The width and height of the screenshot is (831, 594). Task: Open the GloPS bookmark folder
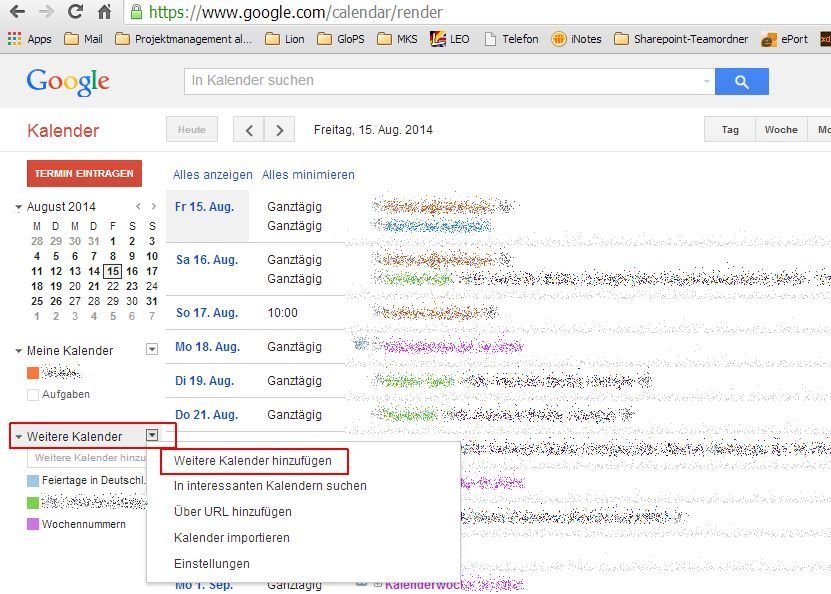341,39
